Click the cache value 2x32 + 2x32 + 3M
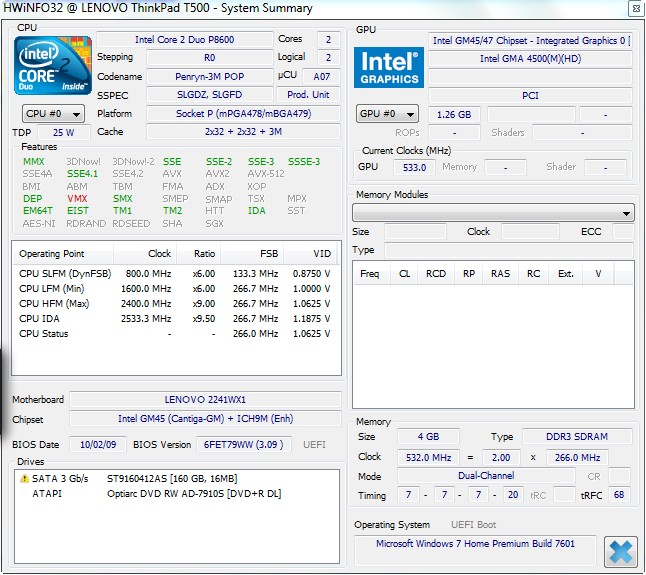The image size is (646, 575). (243, 132)
